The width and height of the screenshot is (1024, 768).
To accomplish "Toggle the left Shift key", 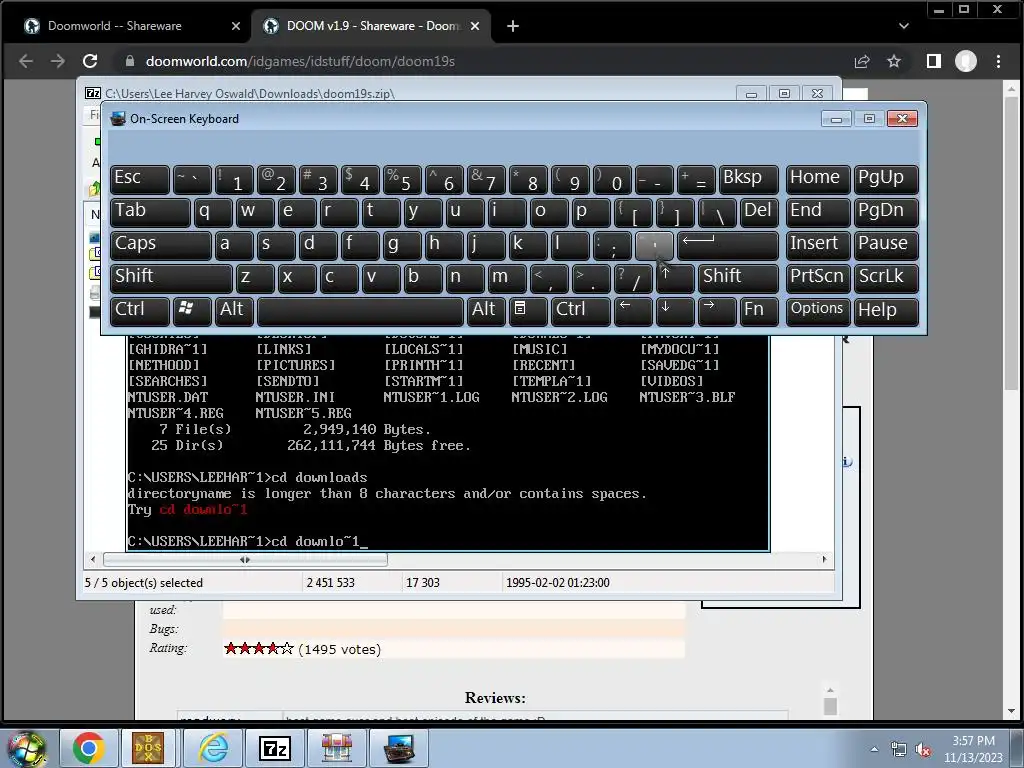I will 171,278.
